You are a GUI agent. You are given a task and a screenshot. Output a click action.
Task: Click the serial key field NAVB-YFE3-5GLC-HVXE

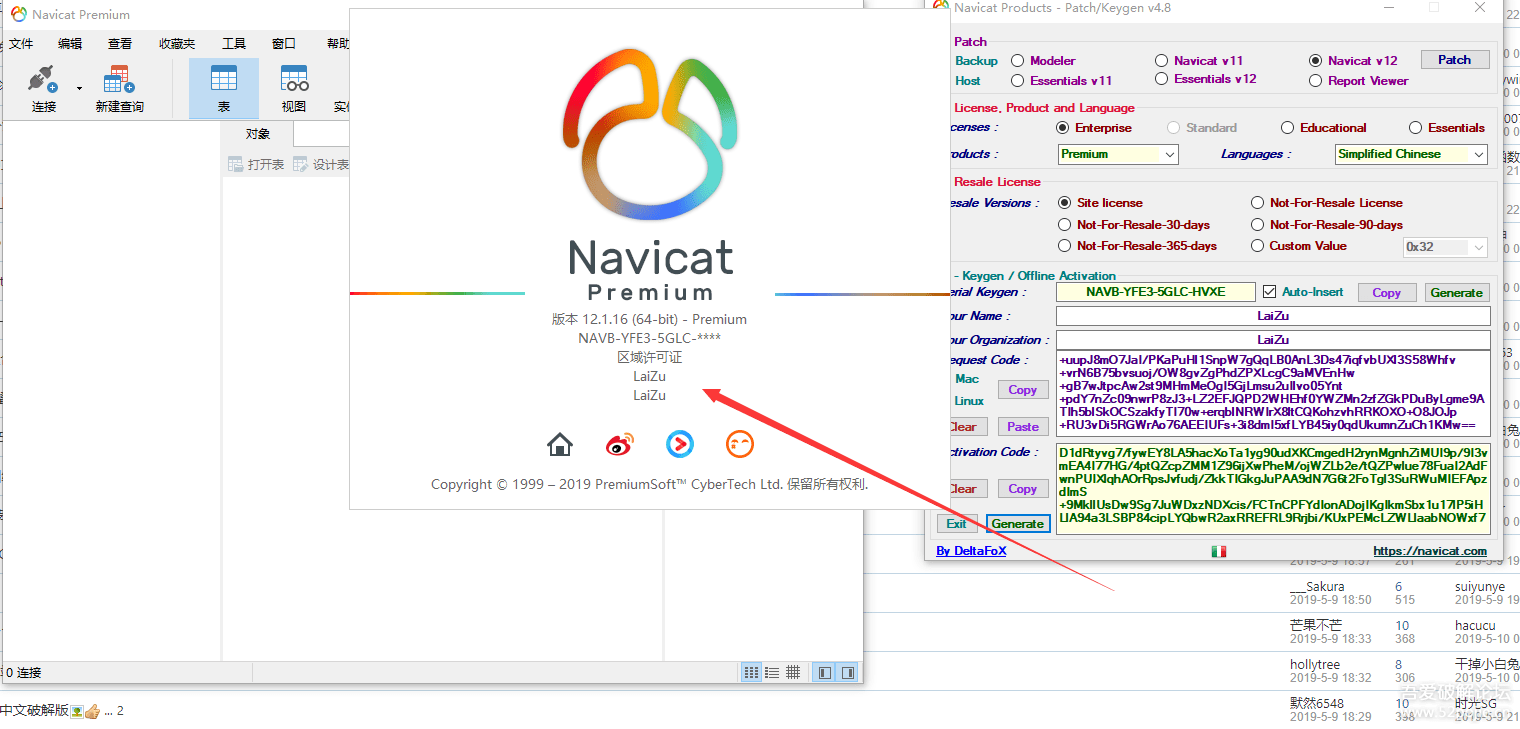(1156, 292)
